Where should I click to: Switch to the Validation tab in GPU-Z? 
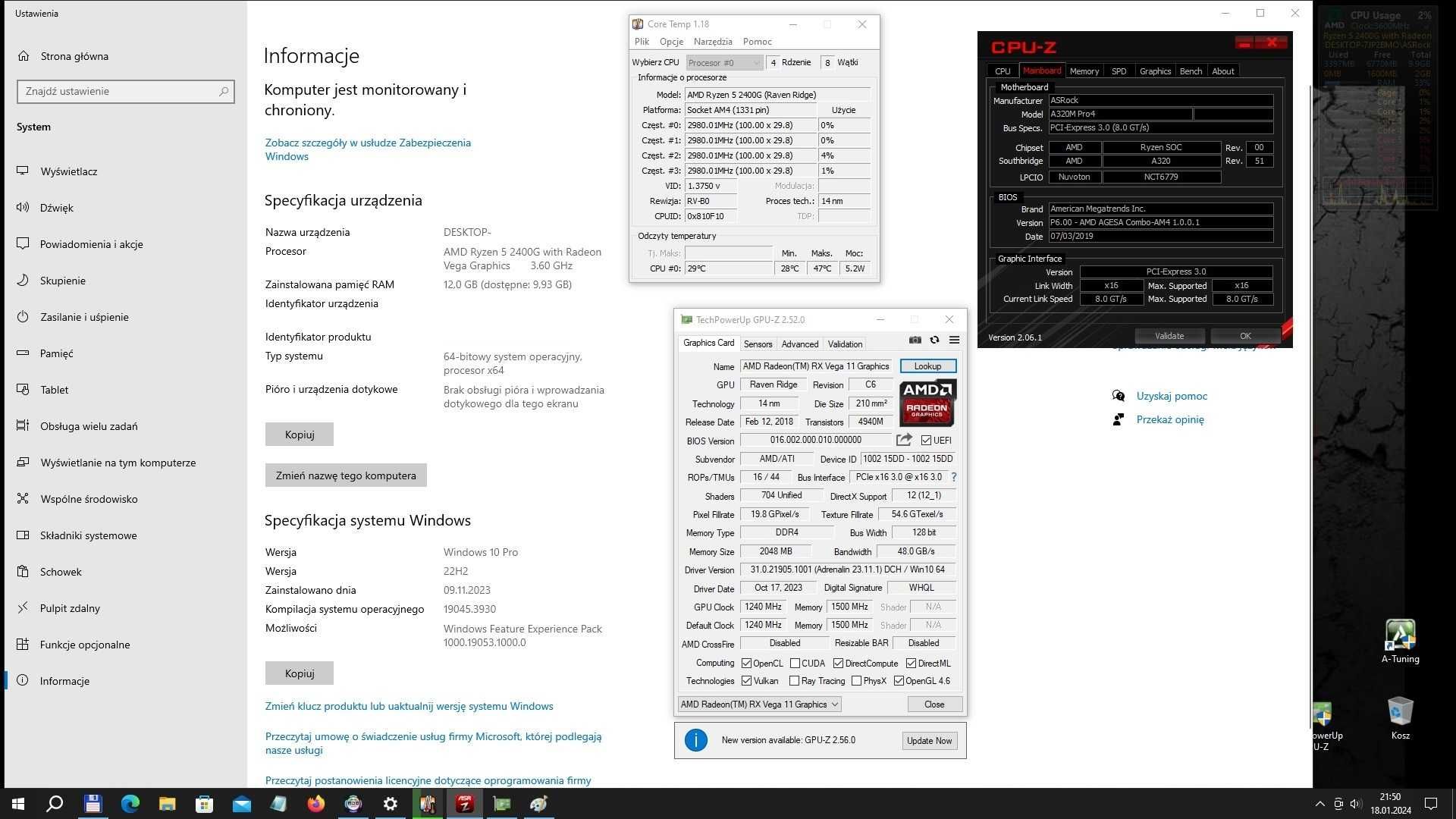point(845,344)
